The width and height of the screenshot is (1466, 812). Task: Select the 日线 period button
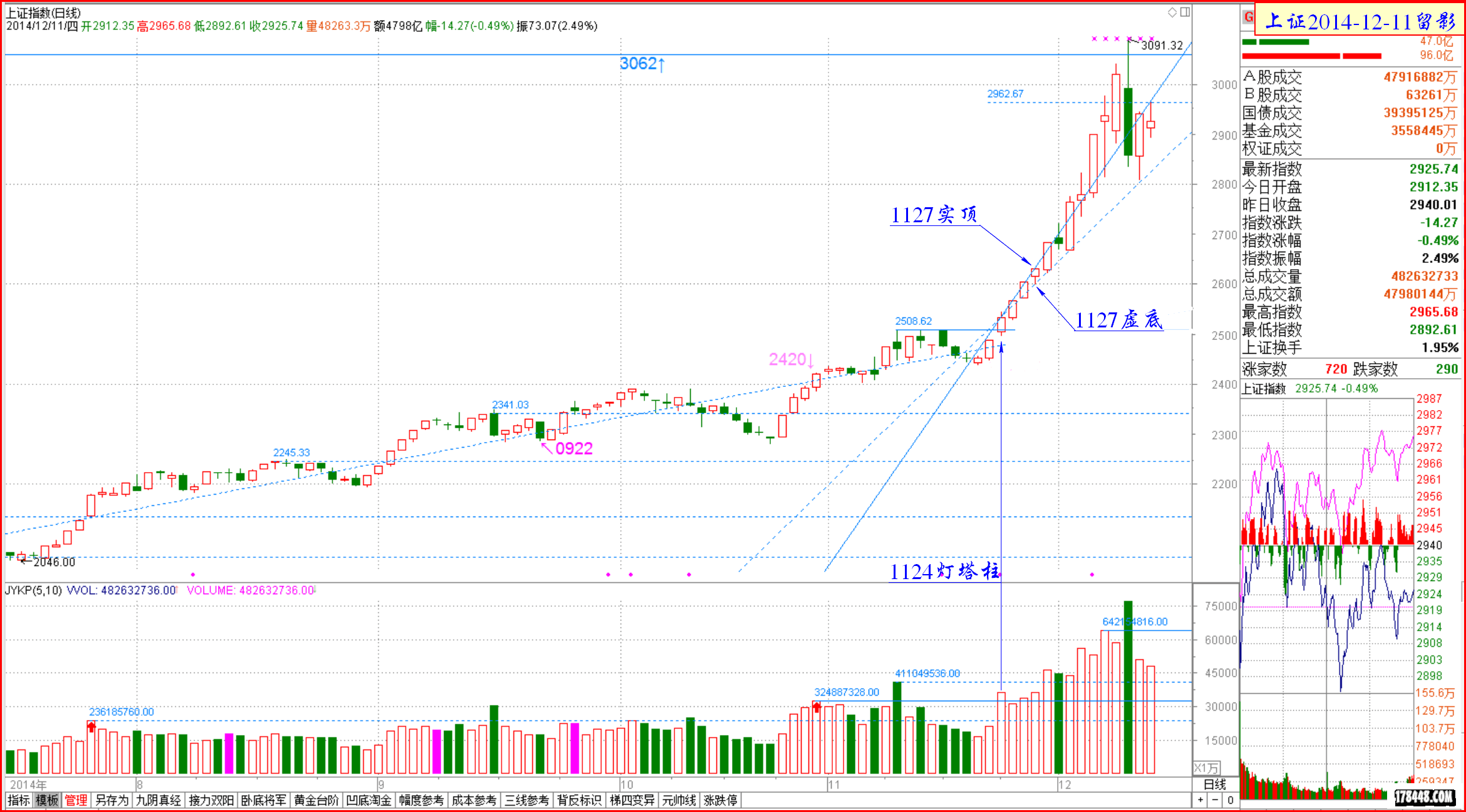click(x=1215, y=784)
